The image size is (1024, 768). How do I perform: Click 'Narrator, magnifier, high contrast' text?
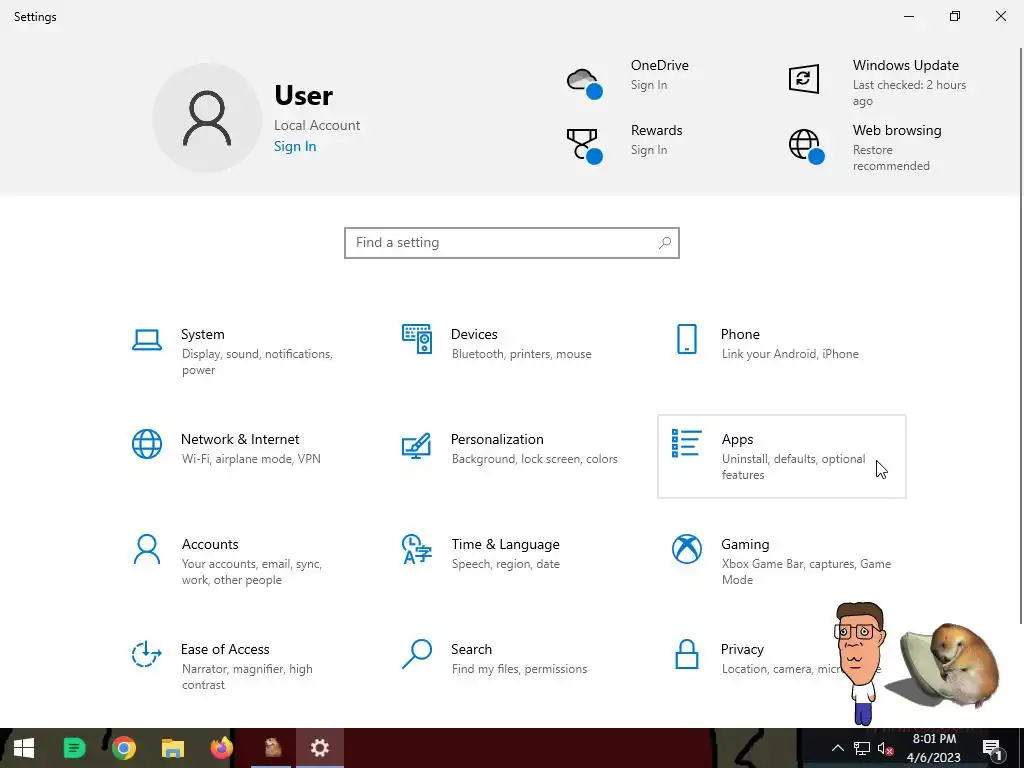pyautogui.click(x=247, y=677)
